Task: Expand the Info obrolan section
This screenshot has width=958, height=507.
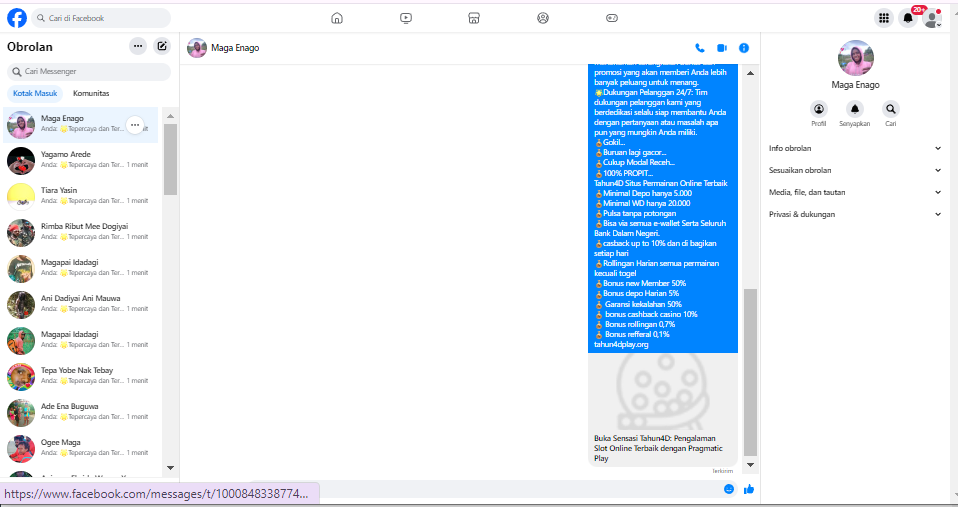Action: [x=855, y=148]
